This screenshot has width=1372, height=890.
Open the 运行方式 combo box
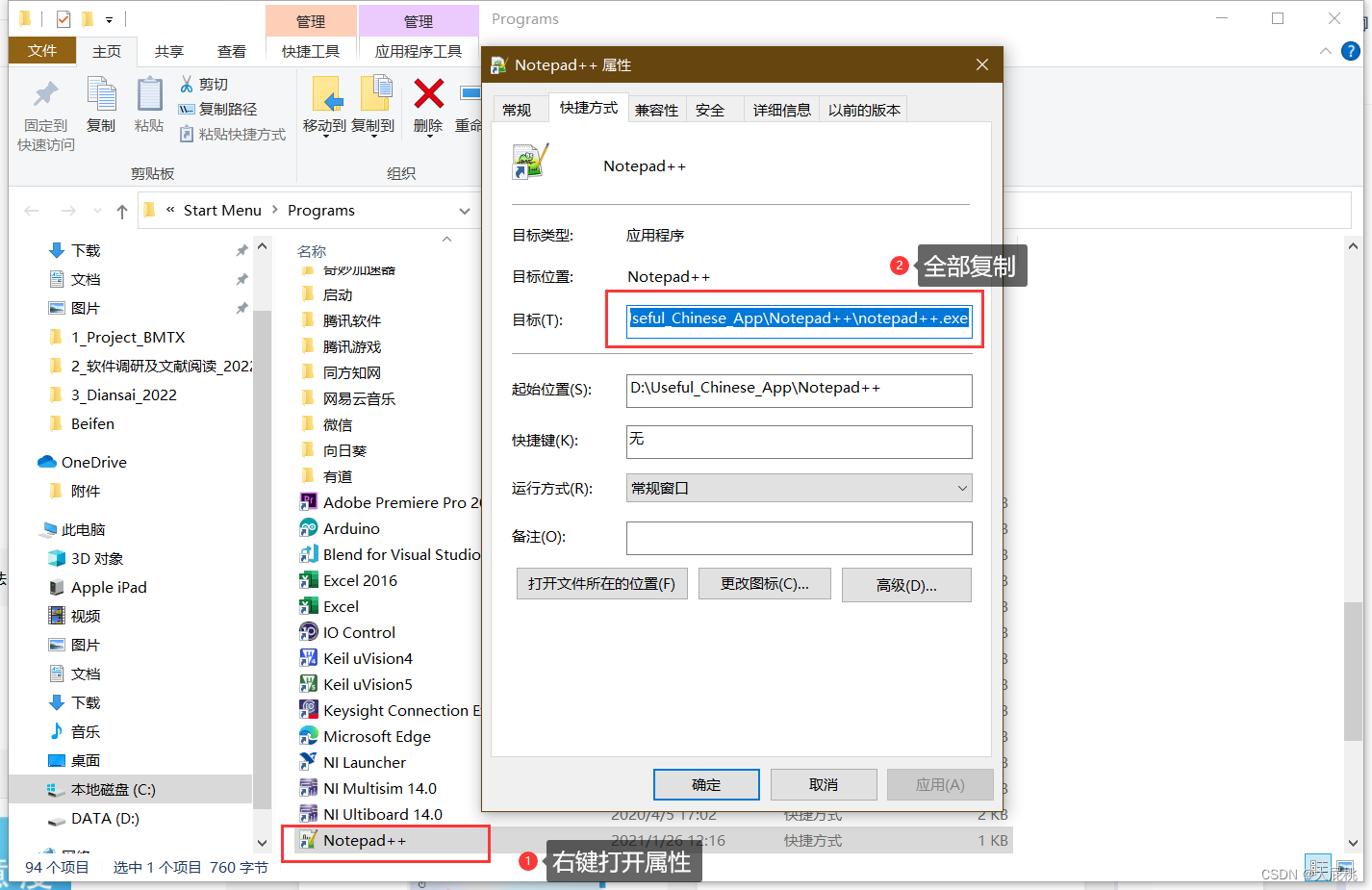799,488
